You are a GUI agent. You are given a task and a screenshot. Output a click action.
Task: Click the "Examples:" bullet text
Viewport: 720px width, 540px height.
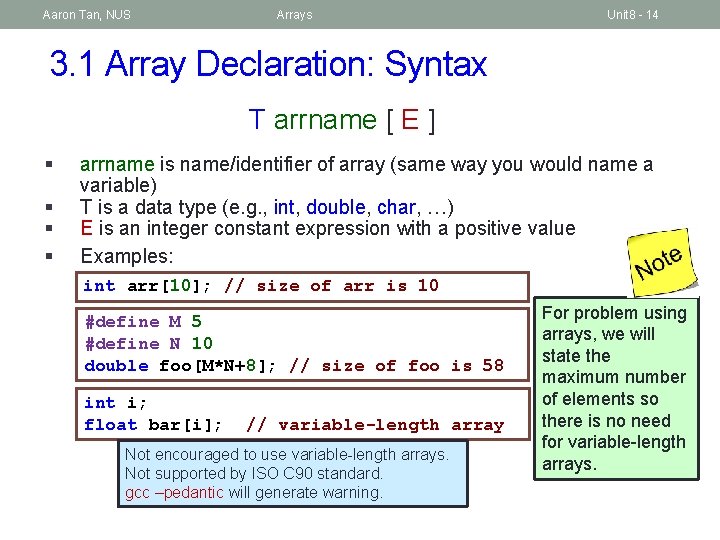click(x=127, y=256)
